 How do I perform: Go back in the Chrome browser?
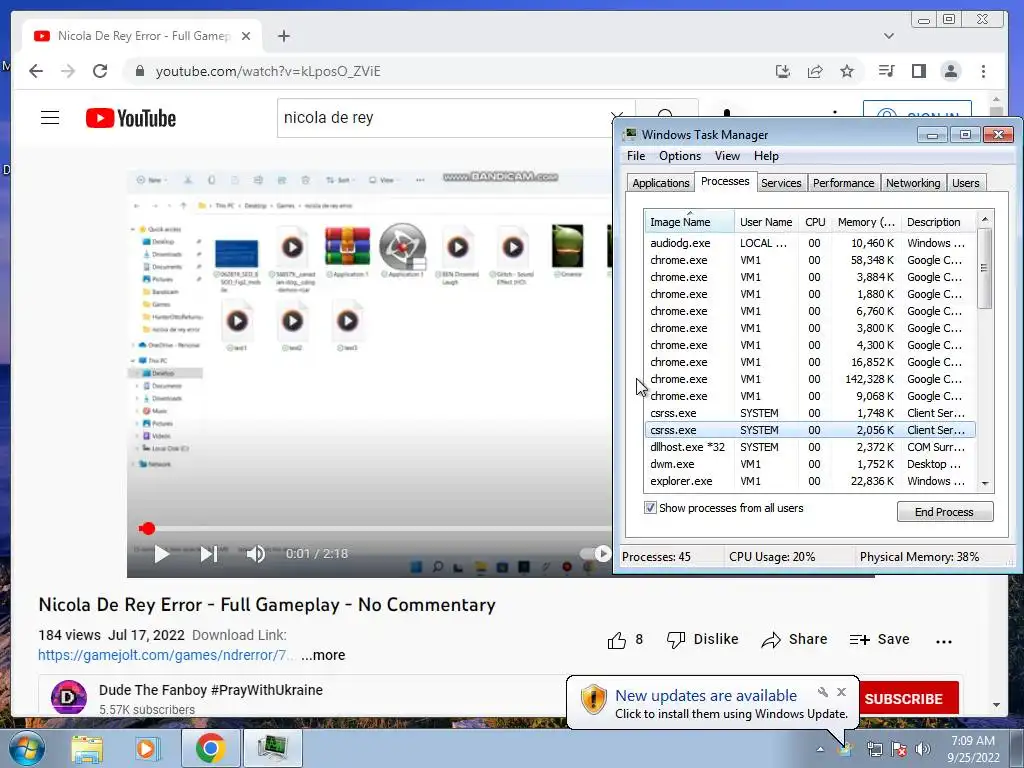(36, 71)
